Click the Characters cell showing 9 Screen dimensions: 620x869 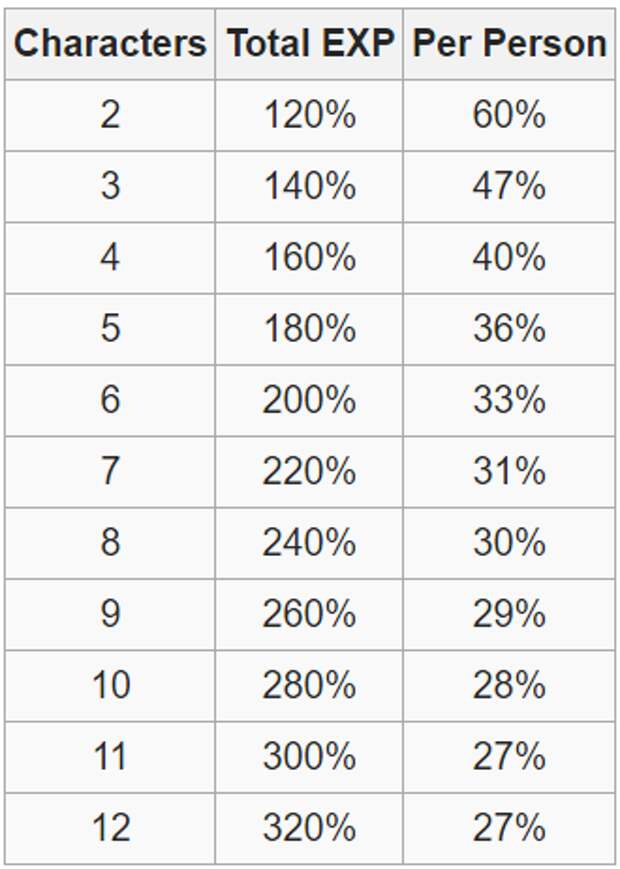[109, 614]
